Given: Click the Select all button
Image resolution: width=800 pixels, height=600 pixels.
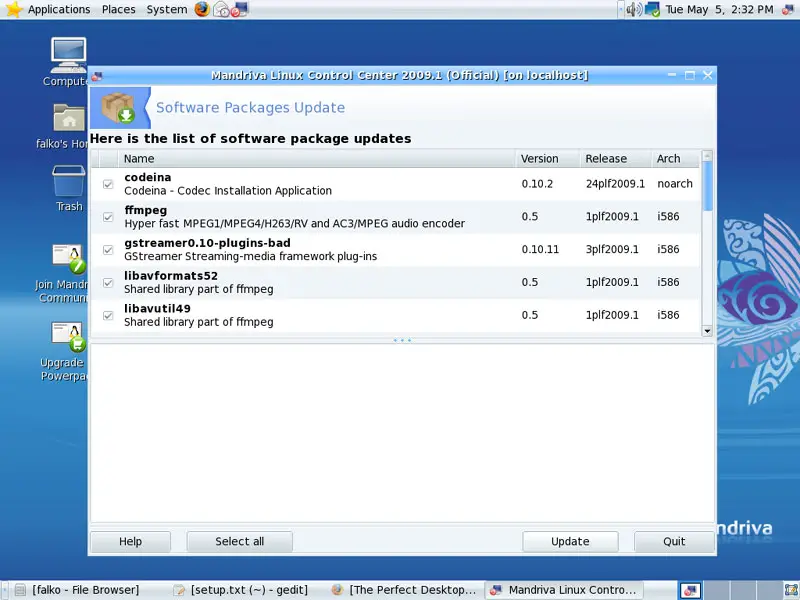Looking at the screenshot, I should click(240, 541).
